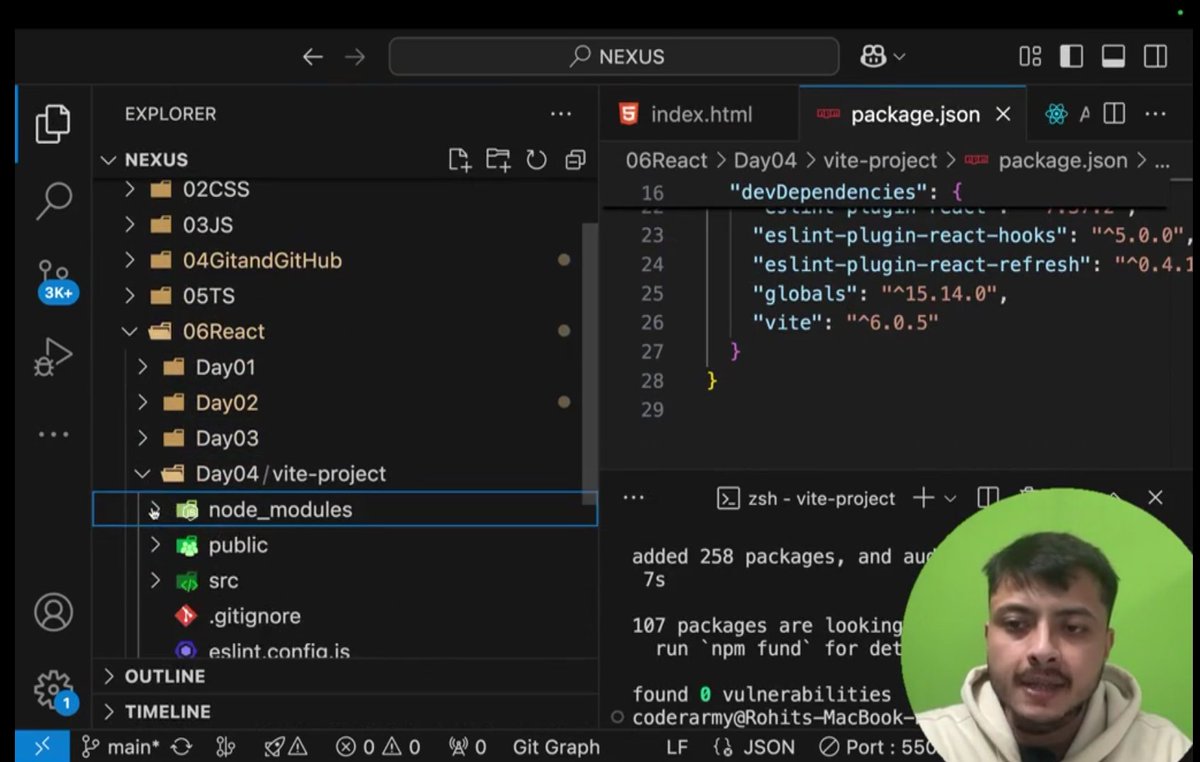This screenshot has height=762, width=1200.
Task: Open the Search view in activity bar
Action: (53, 199)
